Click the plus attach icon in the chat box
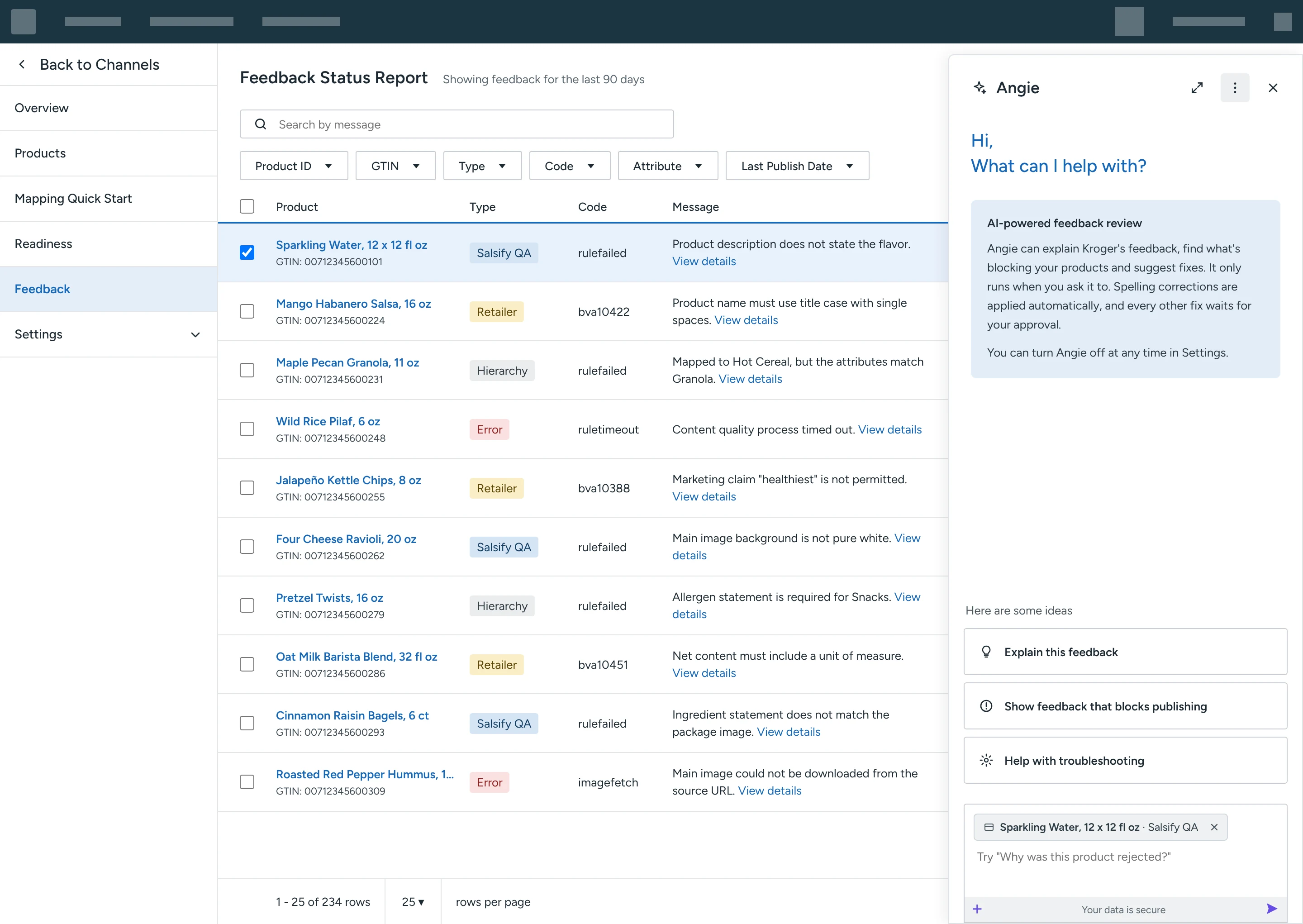This screenshot has height=924, width=1303. pos(977,909)
